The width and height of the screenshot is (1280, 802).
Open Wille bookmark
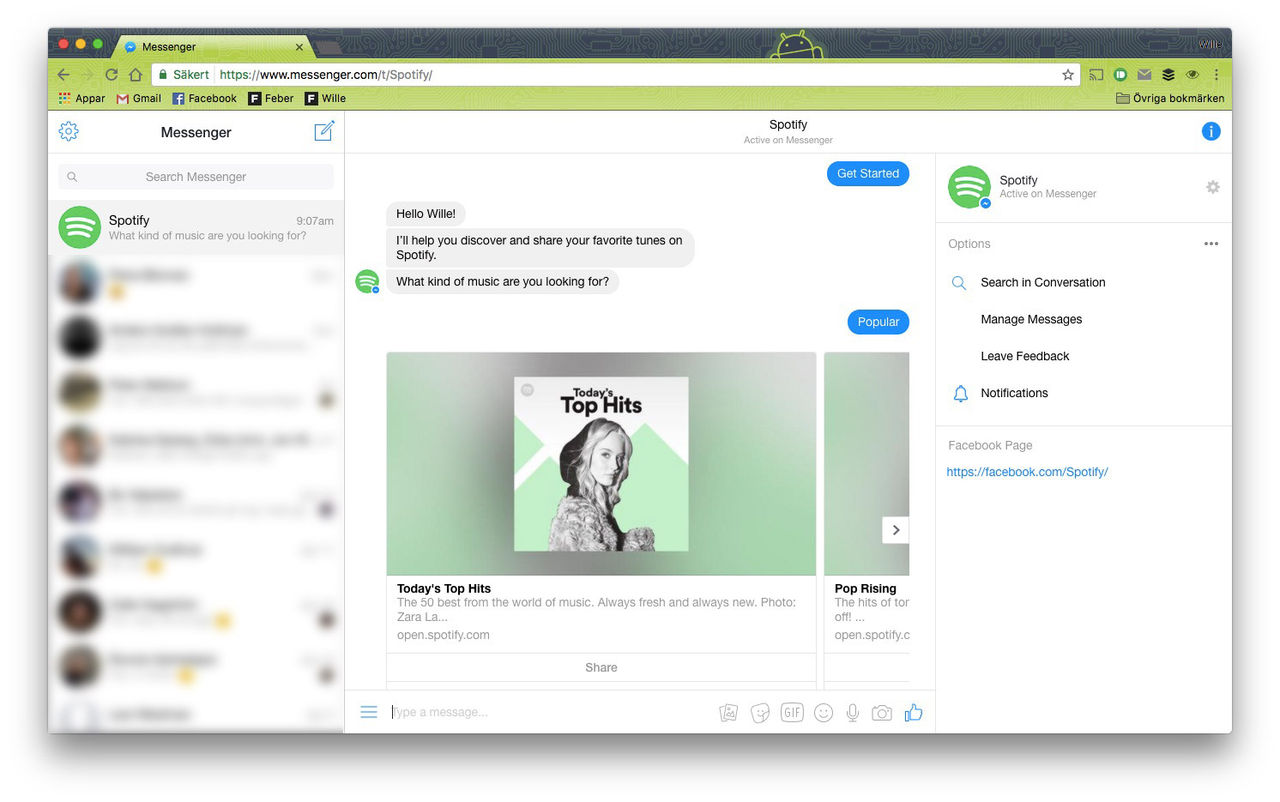click(x=326, y=98)
